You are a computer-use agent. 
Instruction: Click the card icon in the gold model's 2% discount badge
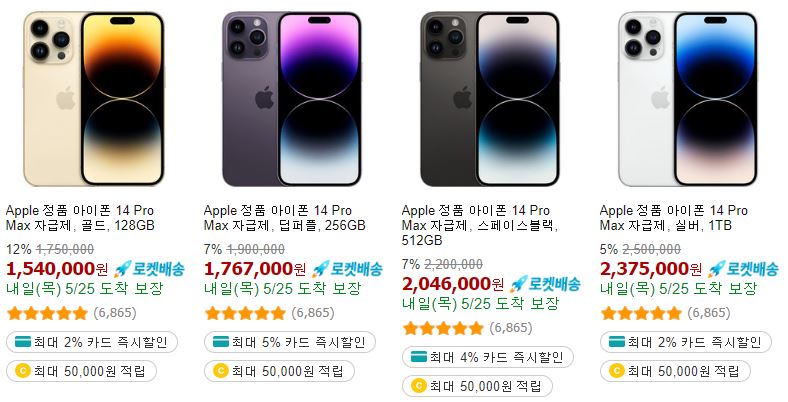(23, 342)
